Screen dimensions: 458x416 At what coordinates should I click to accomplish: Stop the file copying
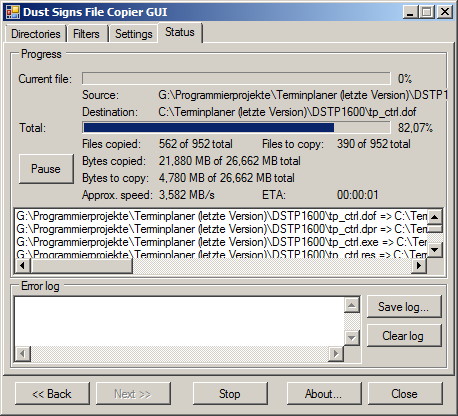pyautogui.click(x=230, y=394)
